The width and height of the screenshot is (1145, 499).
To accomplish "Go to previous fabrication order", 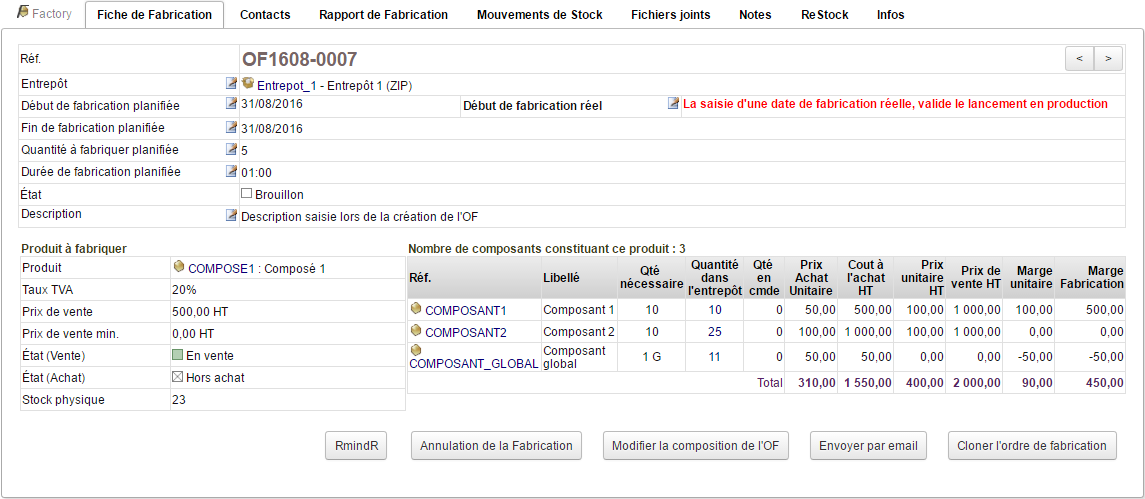I will 1079,59.
